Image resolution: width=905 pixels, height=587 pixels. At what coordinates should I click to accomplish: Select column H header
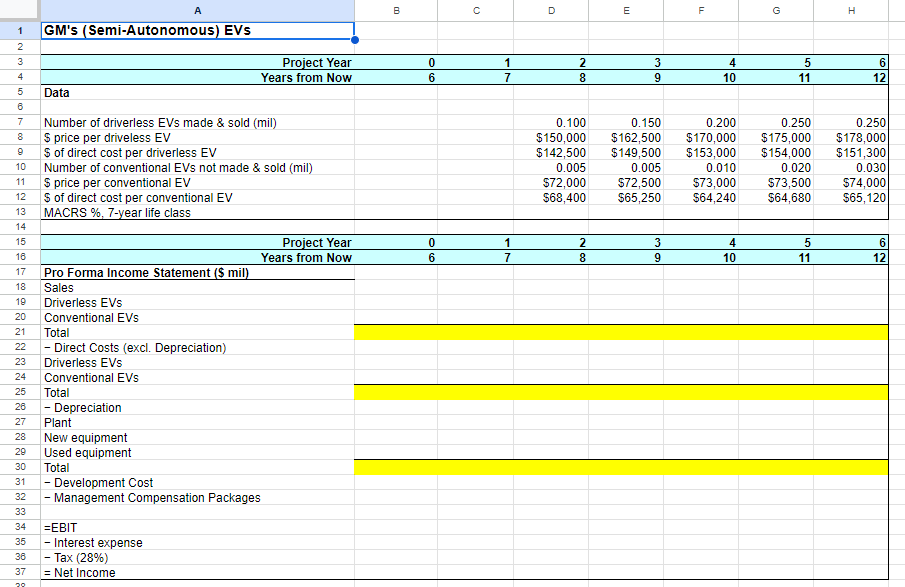851,10
